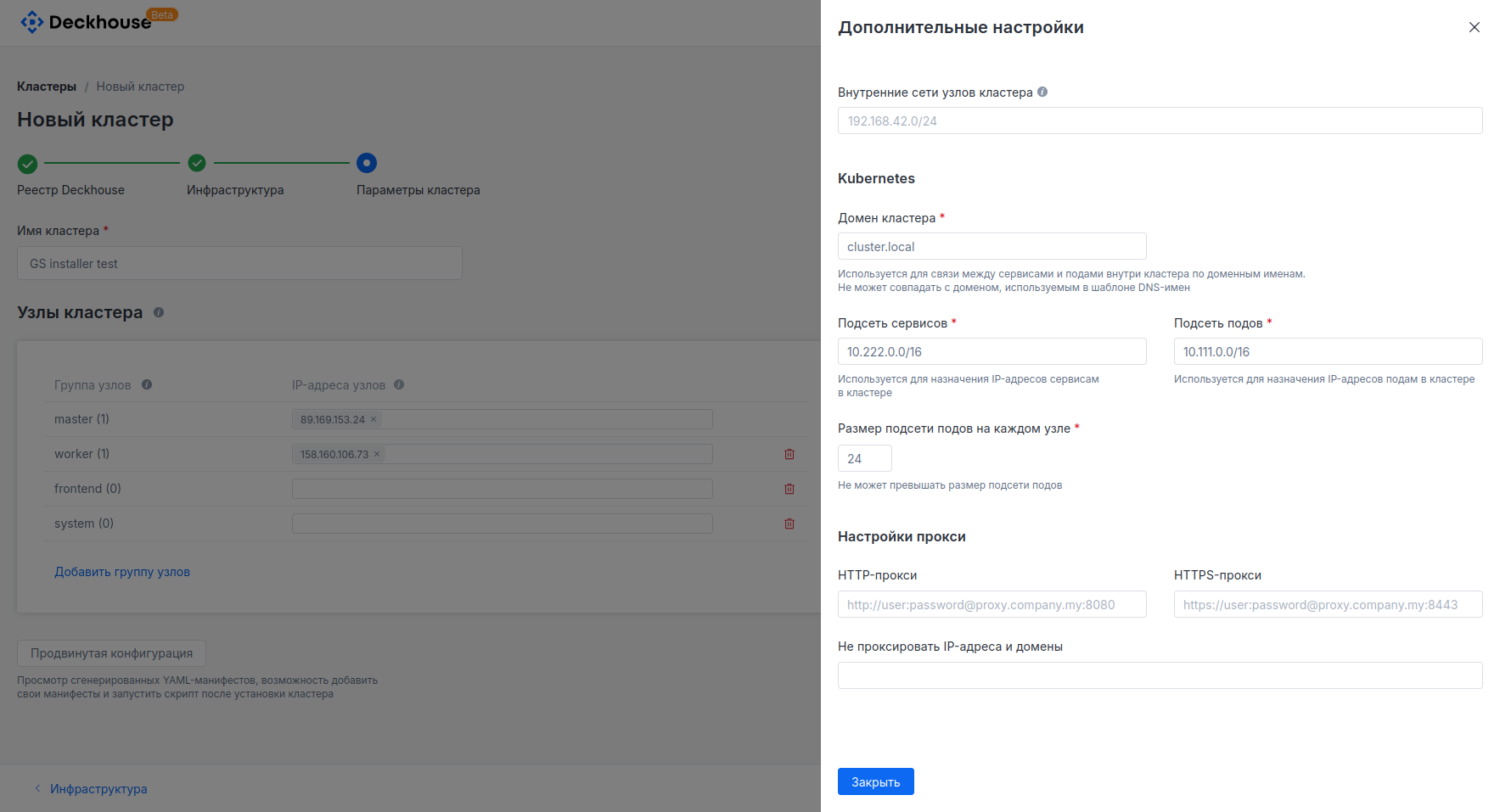Screen dimensions: 1500x812
Task: Select the Реестр Deckhouse step
Action: (x=27, y=163)
